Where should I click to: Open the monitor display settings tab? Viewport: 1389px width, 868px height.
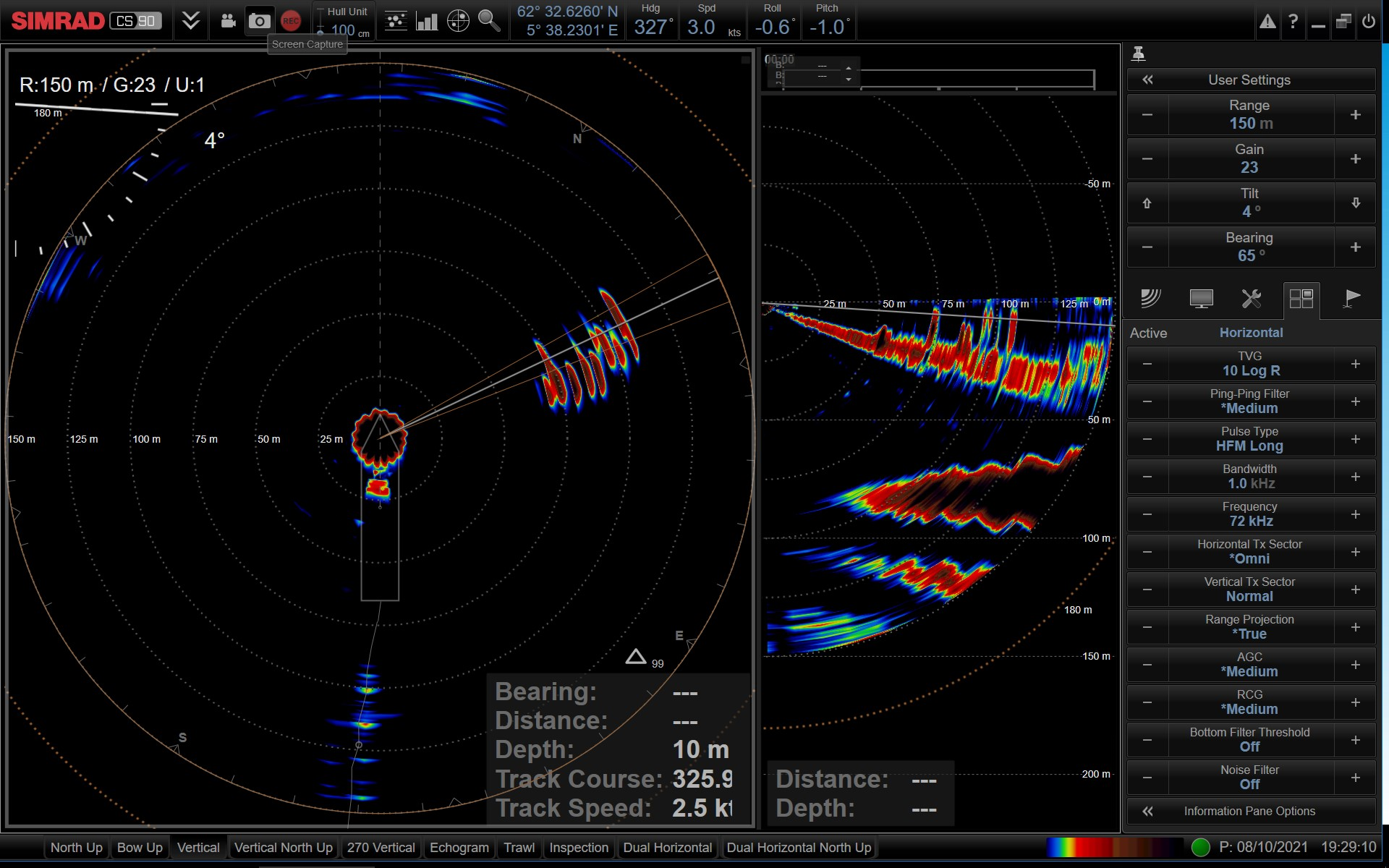(x=1201, y=299)
